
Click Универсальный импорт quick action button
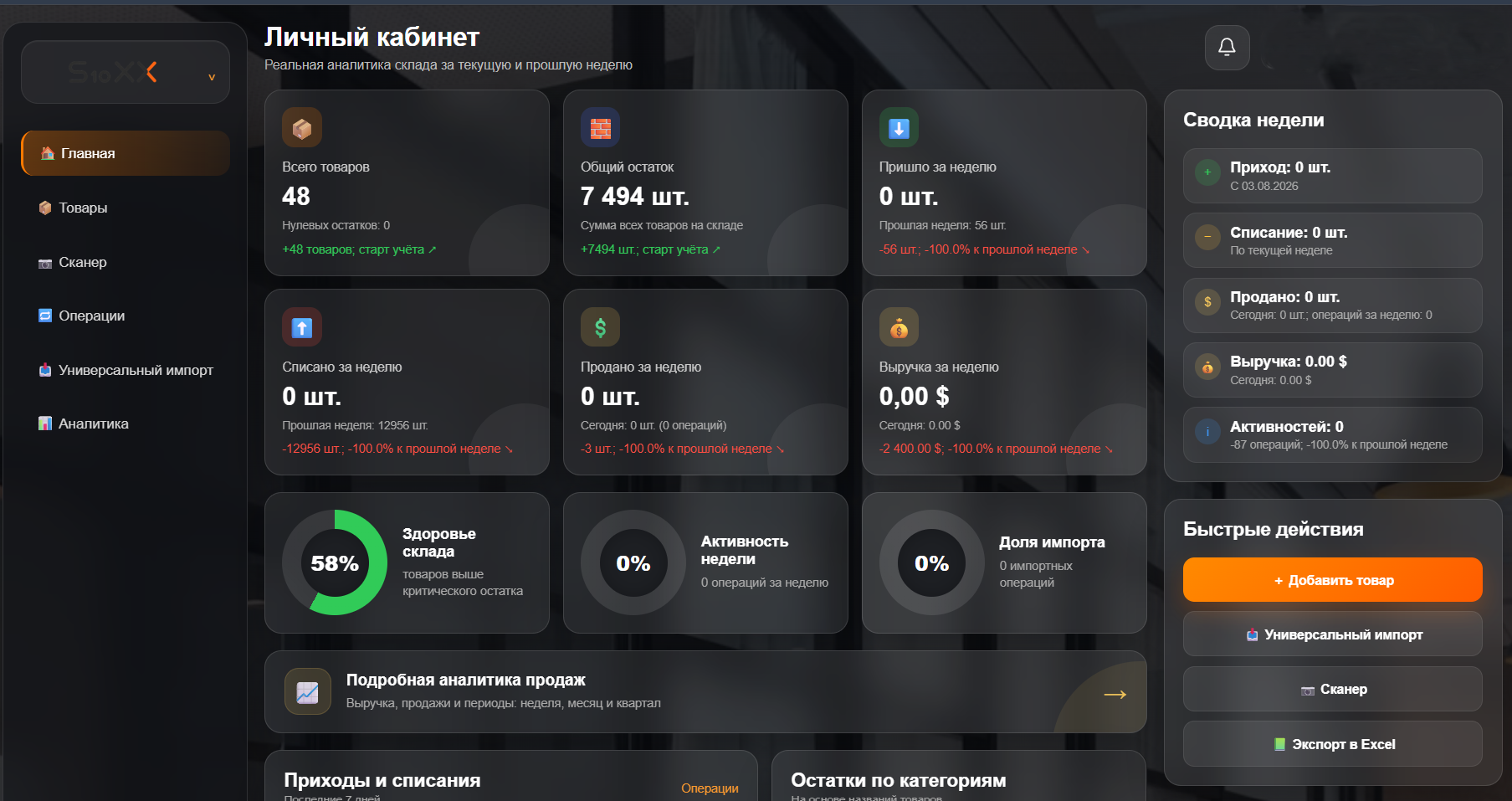(1332, 634)
